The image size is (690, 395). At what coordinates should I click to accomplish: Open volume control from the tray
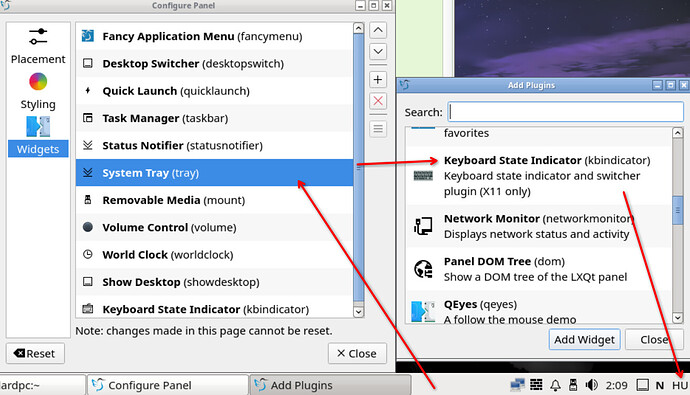coord(591,385)
